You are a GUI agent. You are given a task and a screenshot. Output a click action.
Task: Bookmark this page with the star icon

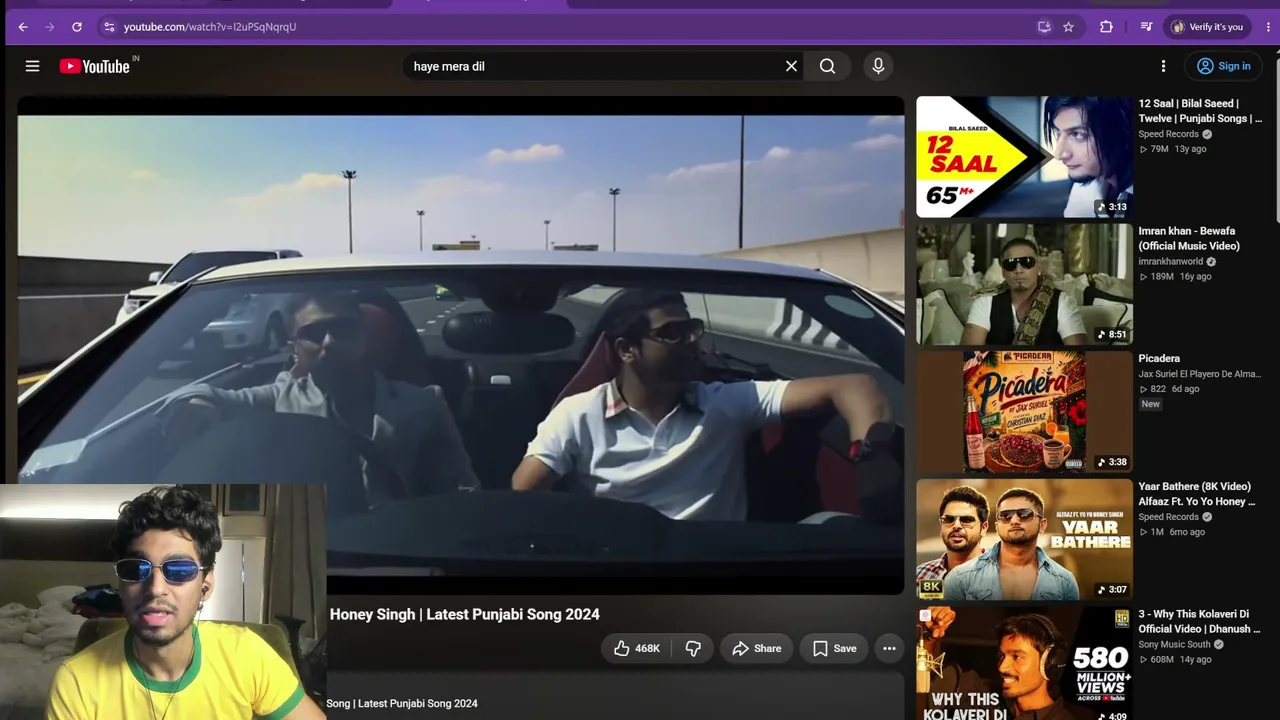point(1068,27)
